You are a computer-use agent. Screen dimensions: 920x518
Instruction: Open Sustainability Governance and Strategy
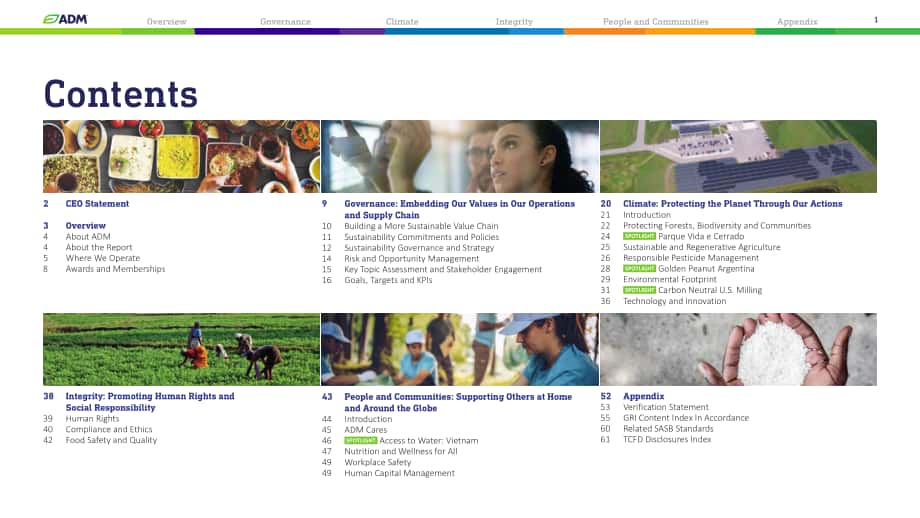point(419,248)
